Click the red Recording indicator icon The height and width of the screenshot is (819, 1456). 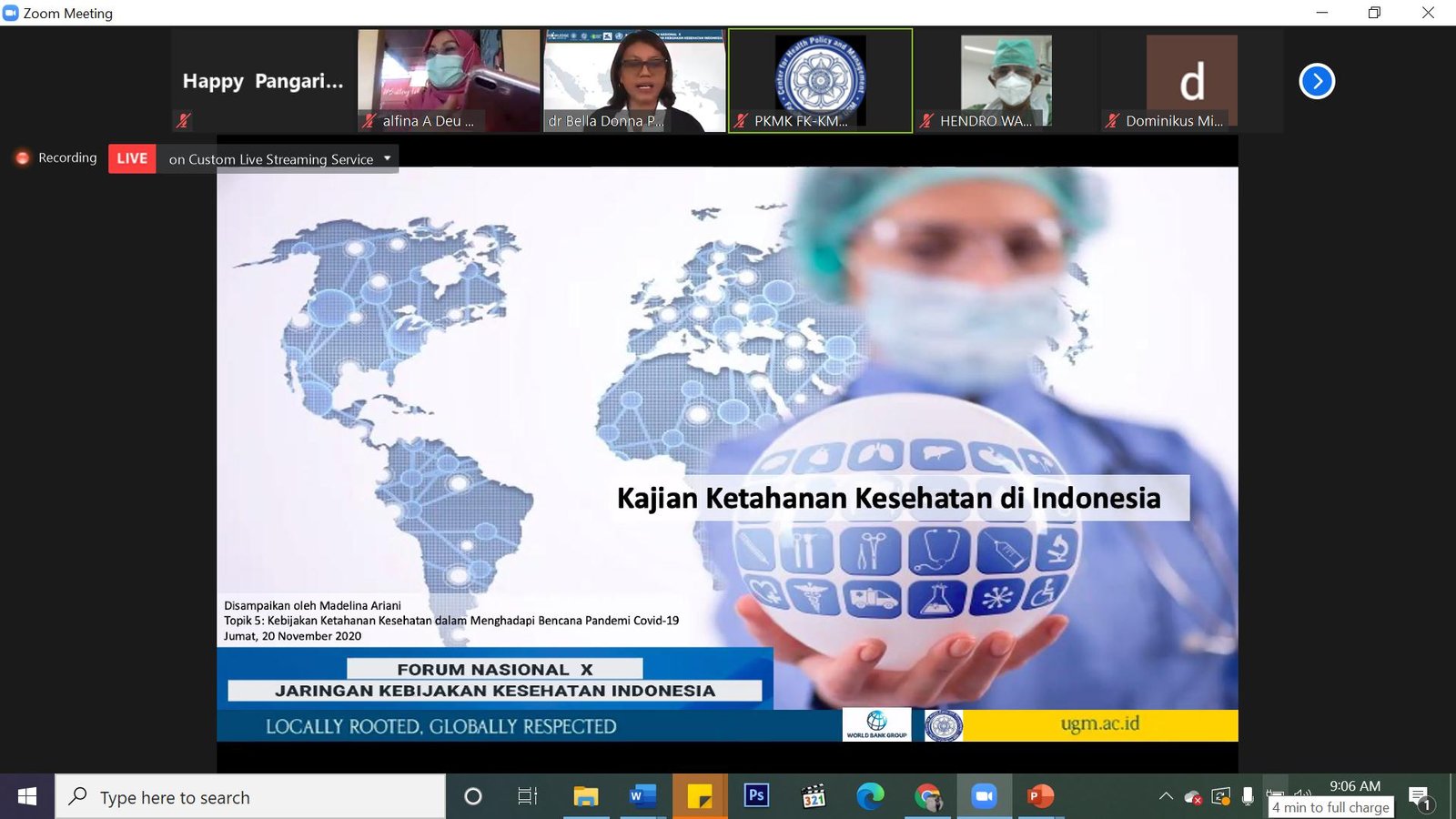[23, 158]
